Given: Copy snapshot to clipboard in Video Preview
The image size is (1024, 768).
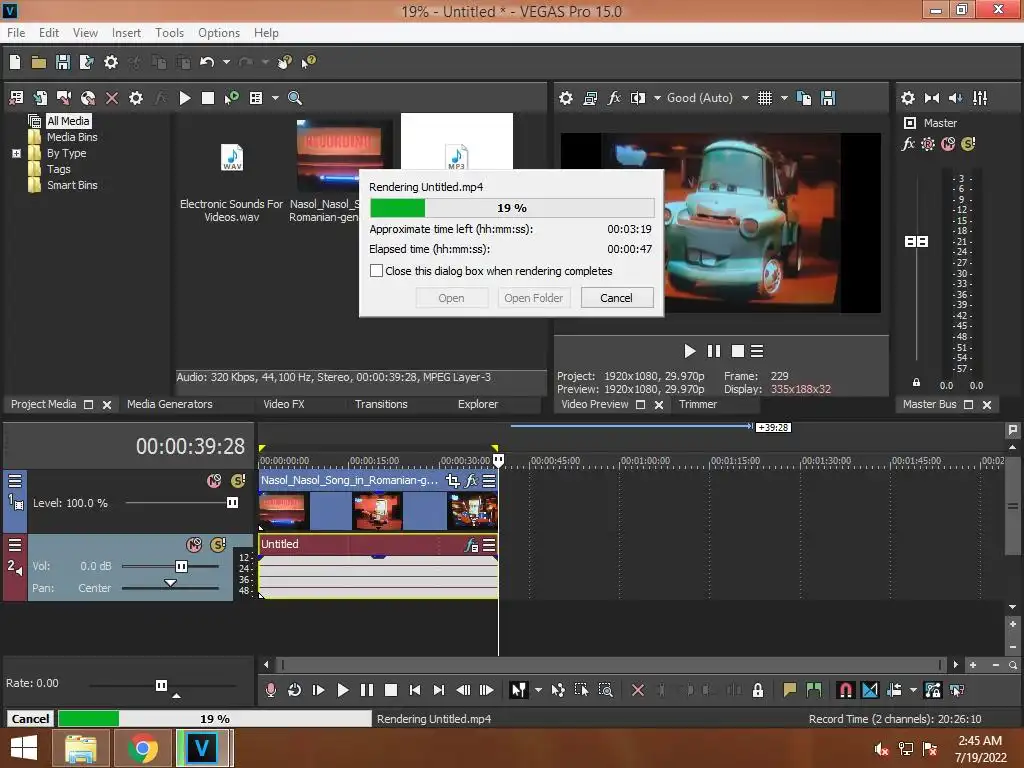Looking at the screenshot, I should (x=805, y=98).
